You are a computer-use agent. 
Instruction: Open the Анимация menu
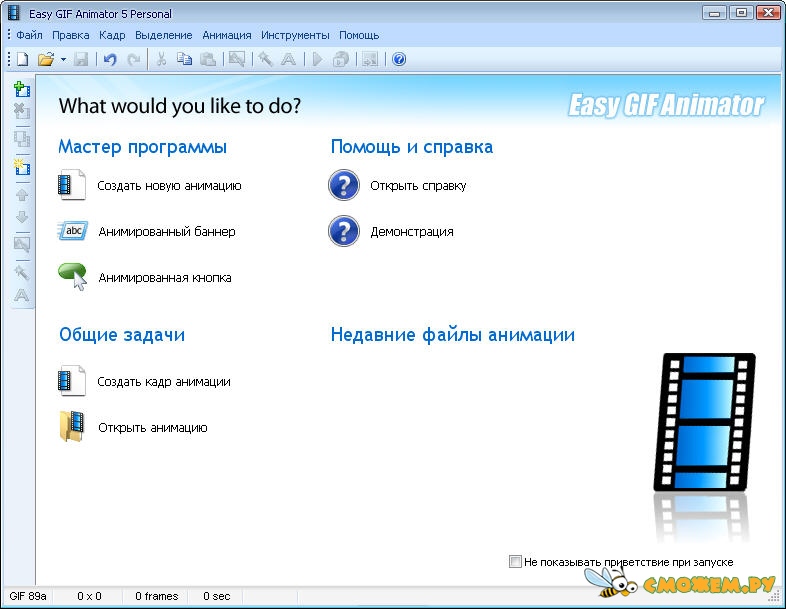227,36
